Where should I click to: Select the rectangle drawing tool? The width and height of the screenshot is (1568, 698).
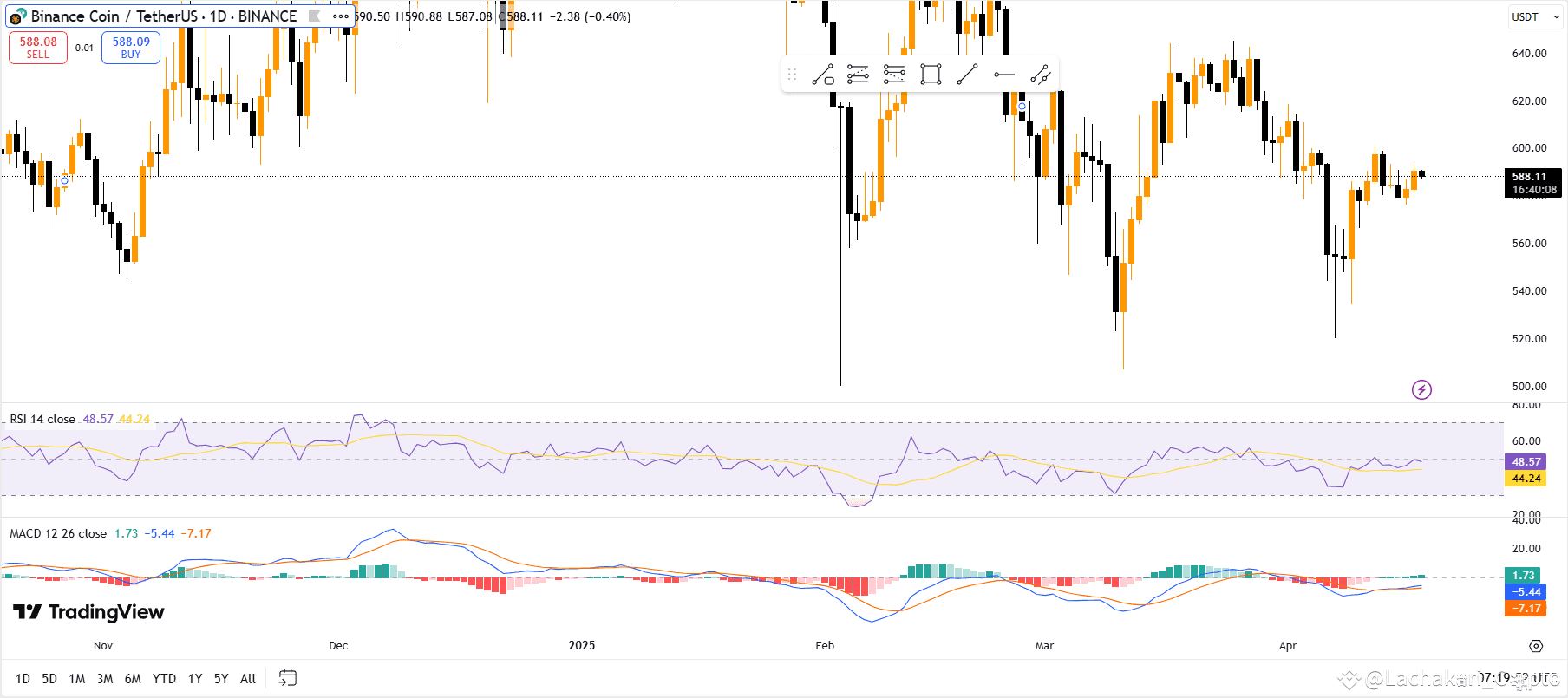(x=931, y=75)
